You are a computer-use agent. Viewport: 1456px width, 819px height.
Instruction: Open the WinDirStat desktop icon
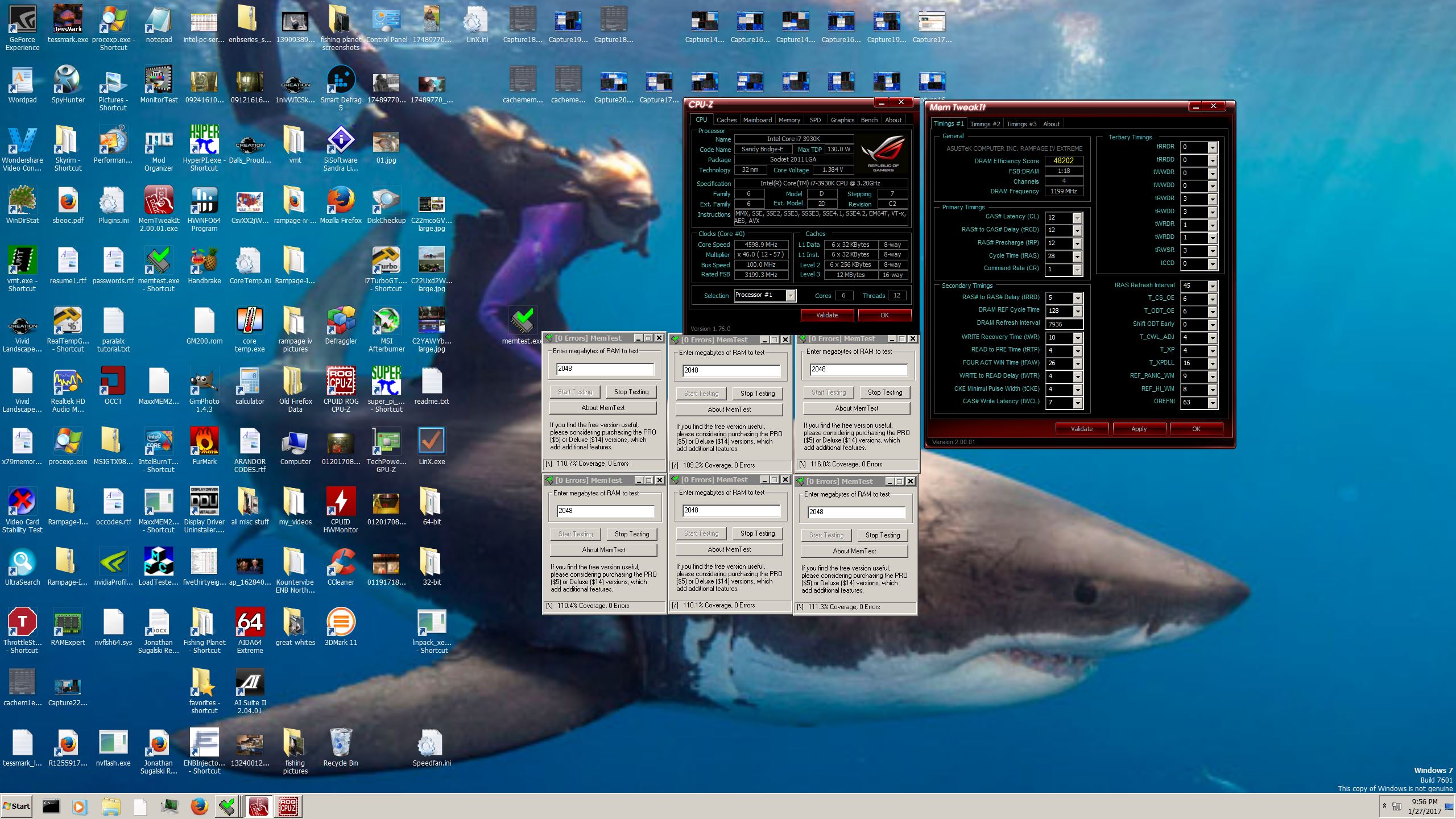pyautogui.click(x=22, y=205)
